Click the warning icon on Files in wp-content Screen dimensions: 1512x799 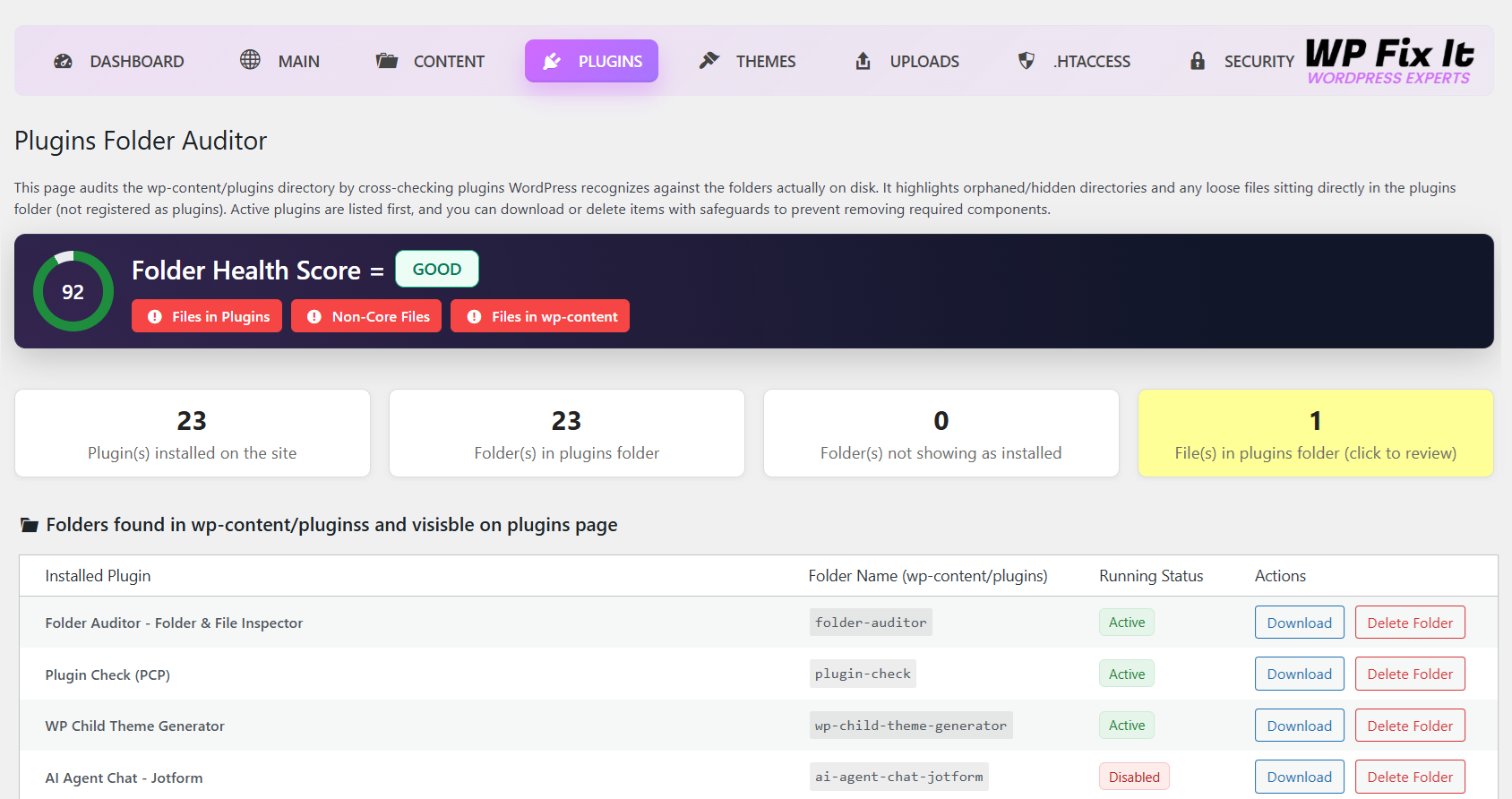[x=475, y=316]
